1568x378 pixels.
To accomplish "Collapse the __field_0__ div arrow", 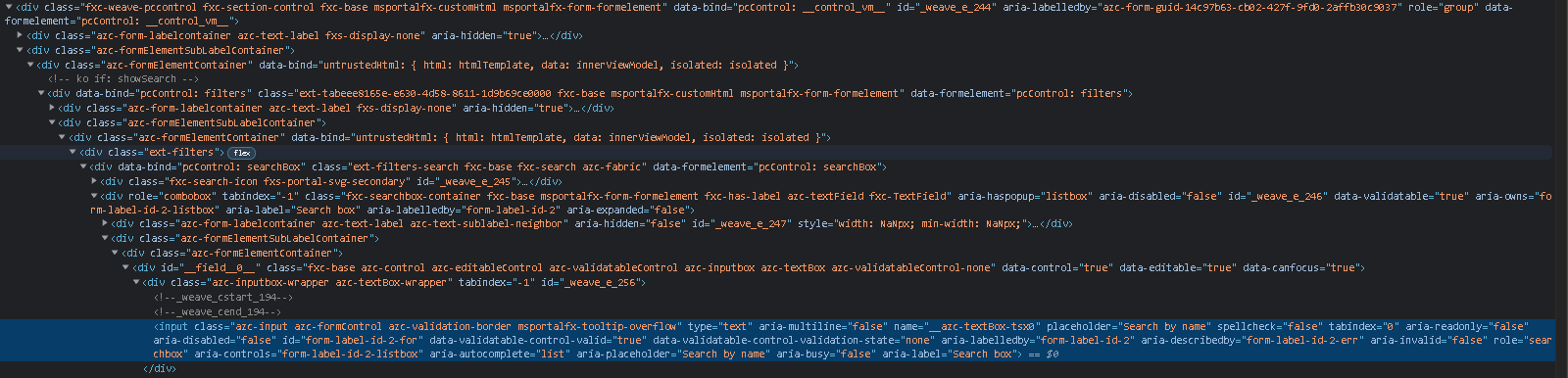I will (x=125, y=268).
